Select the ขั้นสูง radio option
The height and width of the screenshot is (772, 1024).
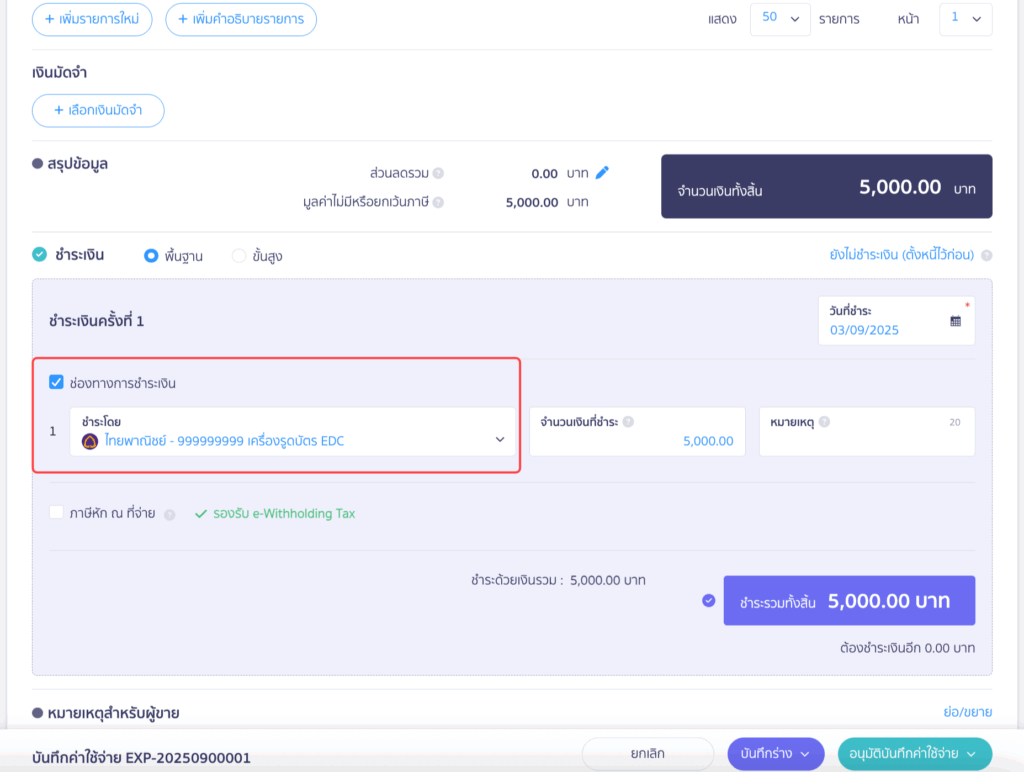(x=239, y=256)
